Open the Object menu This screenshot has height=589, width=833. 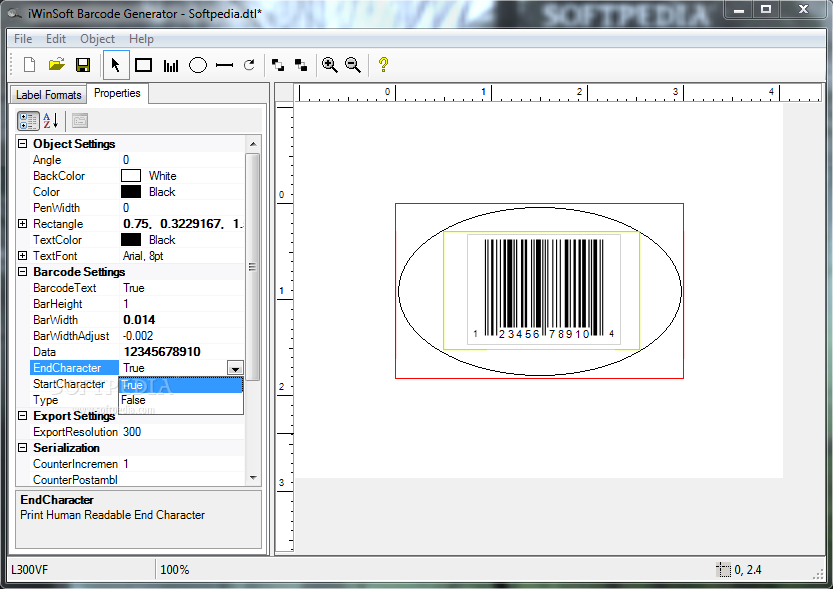97,39
